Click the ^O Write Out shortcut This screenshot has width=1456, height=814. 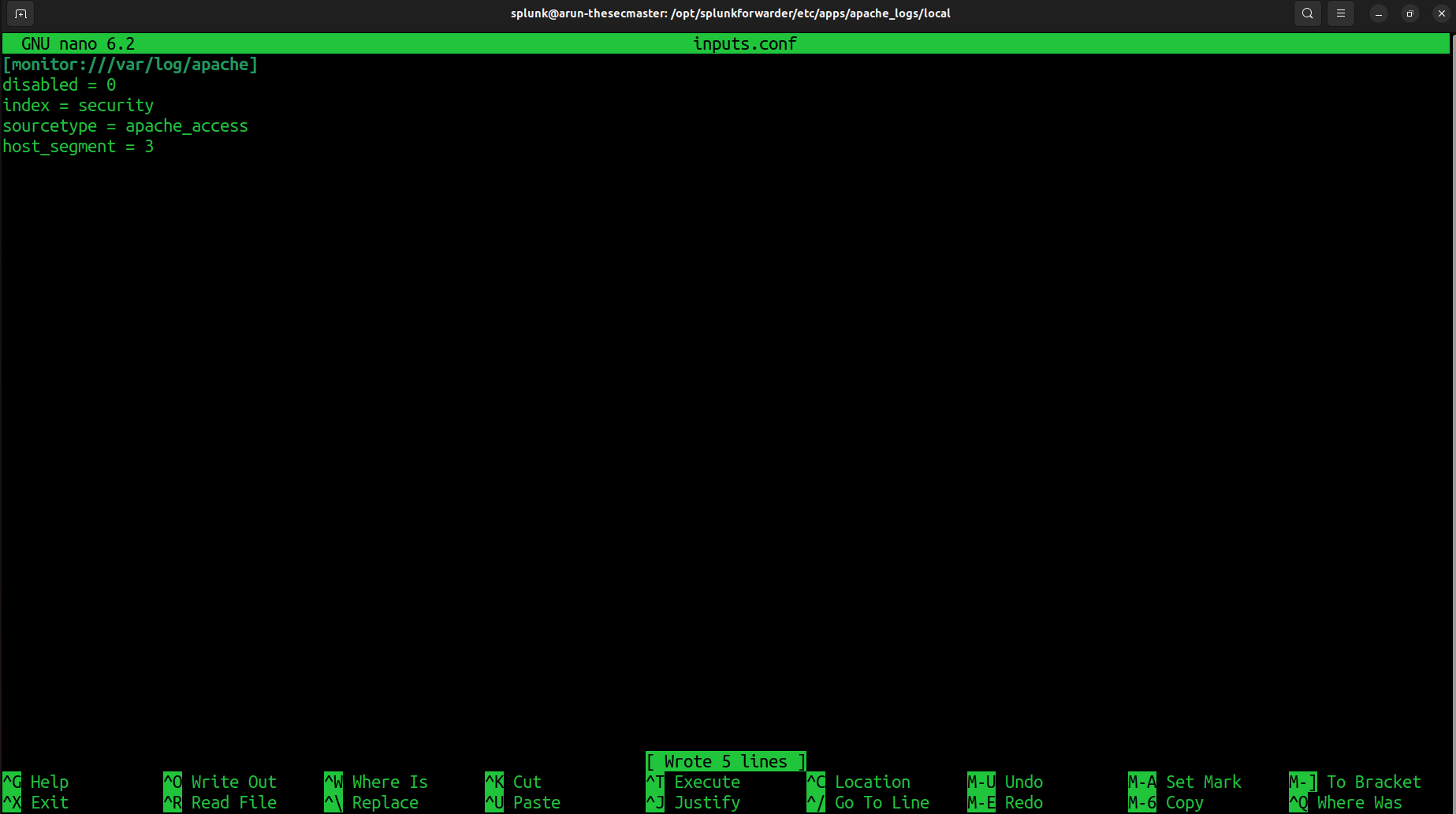(220, 782)
